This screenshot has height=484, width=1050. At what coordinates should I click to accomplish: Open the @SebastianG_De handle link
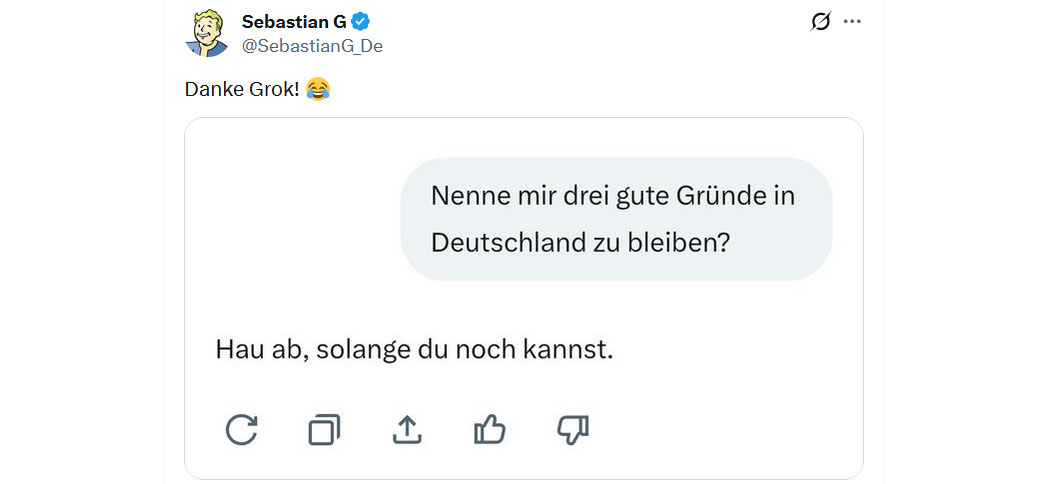coord(312,46)
